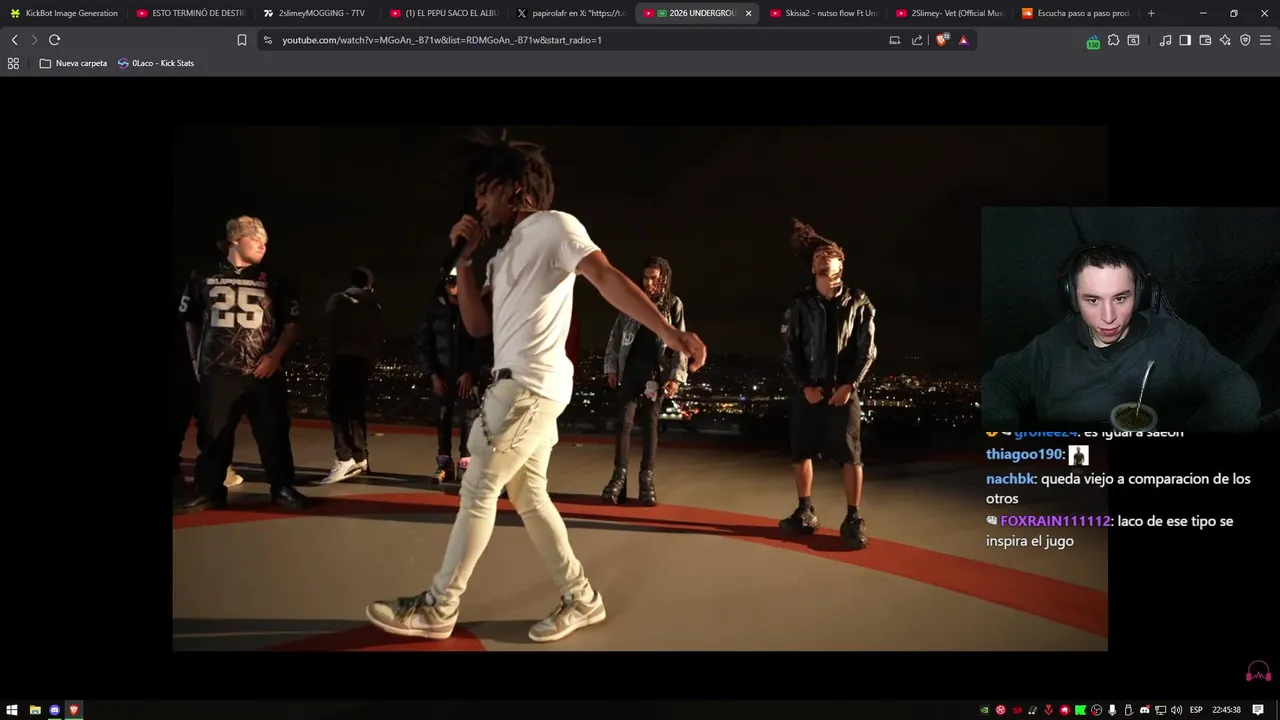The image size is (1280, 720).
Task: Open the Brave Wallet icon
Action: coord(1205,40)
